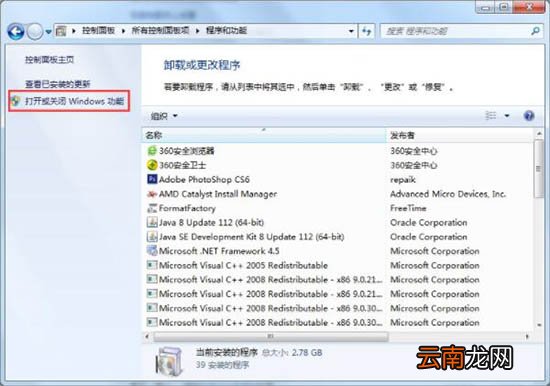Click the shield icon next to Windows 功能
This screenshot has width=550, height=386.
click(x=15, y=101)
